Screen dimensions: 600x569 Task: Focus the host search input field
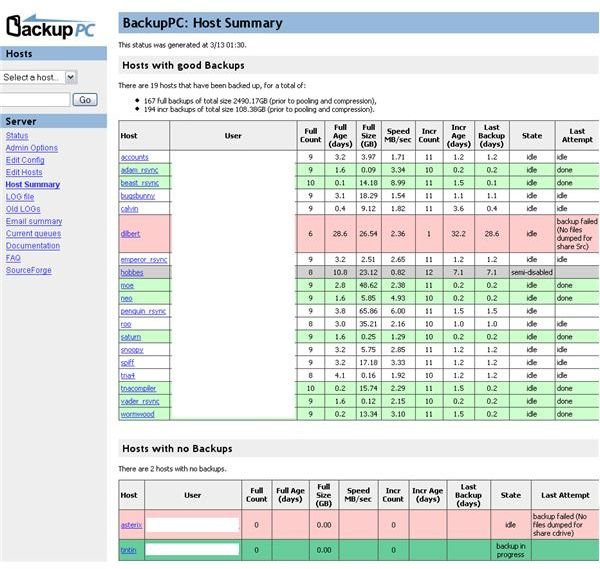(x=35, y=100)
